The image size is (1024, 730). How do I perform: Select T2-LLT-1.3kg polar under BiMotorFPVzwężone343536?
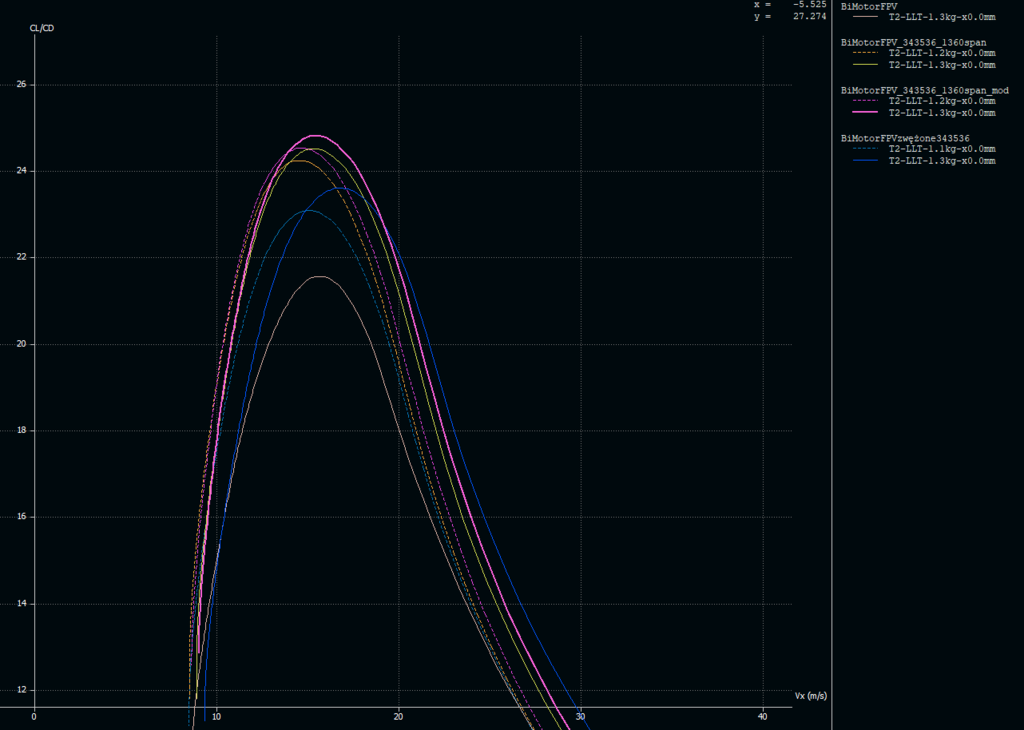[x=941, y=161]
